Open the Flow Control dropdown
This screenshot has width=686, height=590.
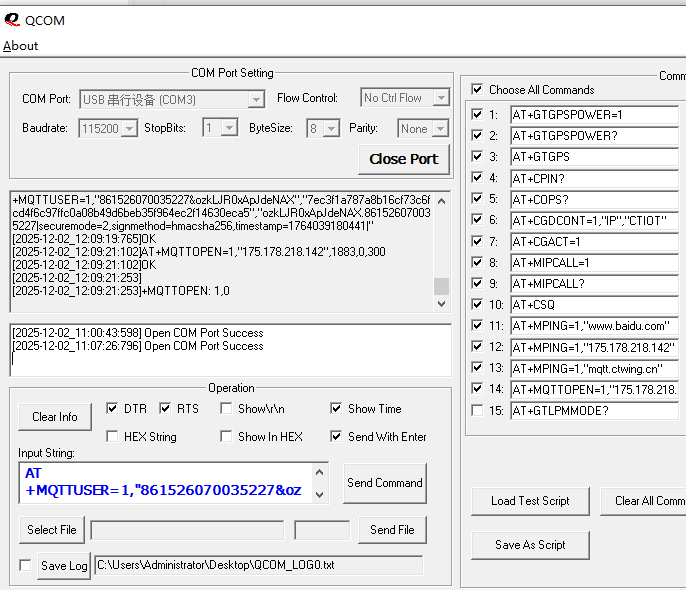[x=441, y=98]
